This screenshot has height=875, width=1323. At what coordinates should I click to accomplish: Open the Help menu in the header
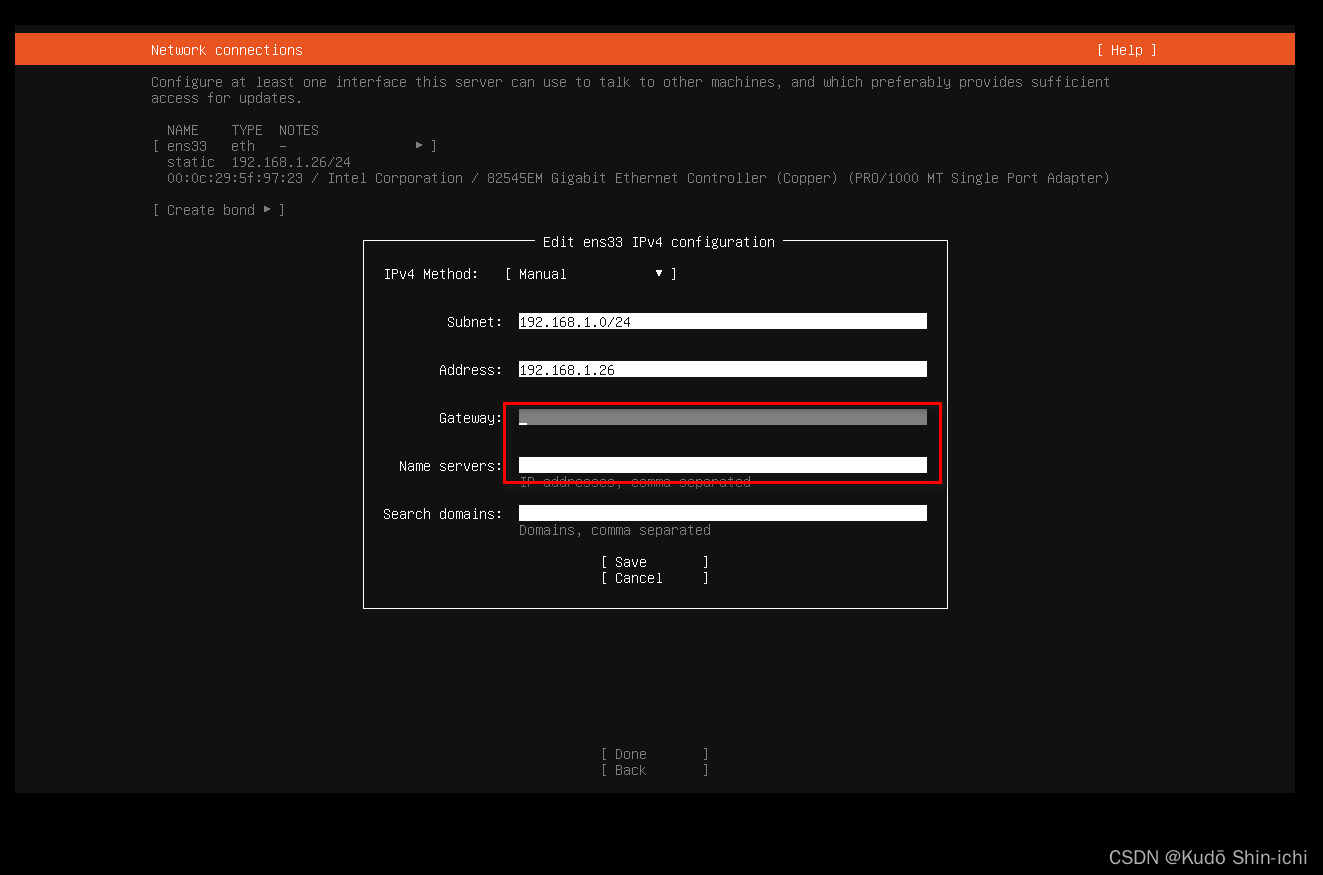tap(1126, 50)
